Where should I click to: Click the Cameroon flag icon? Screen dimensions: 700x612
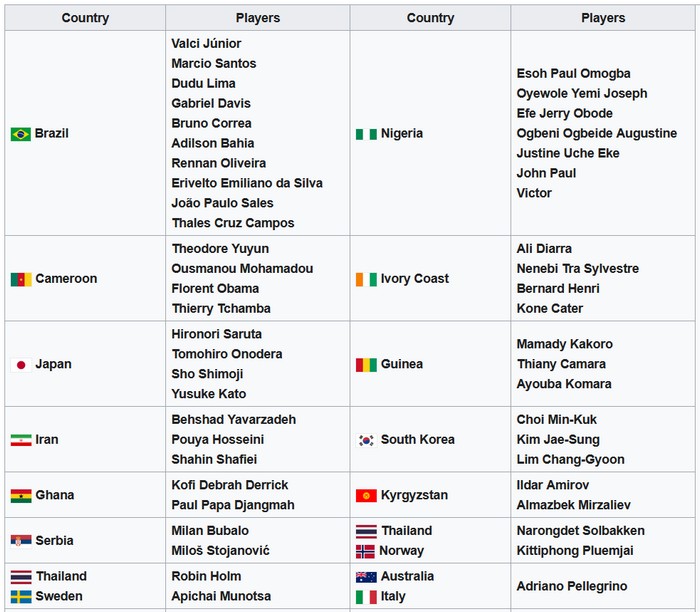coord(21,279)
